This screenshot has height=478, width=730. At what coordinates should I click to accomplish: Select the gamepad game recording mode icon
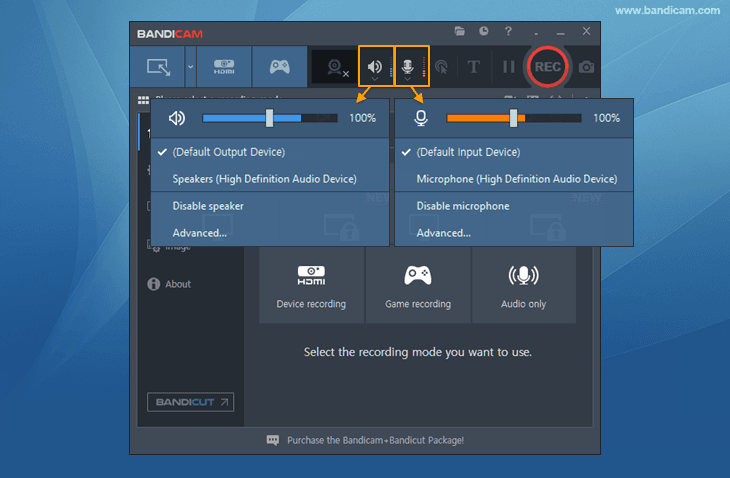point(279,67)
